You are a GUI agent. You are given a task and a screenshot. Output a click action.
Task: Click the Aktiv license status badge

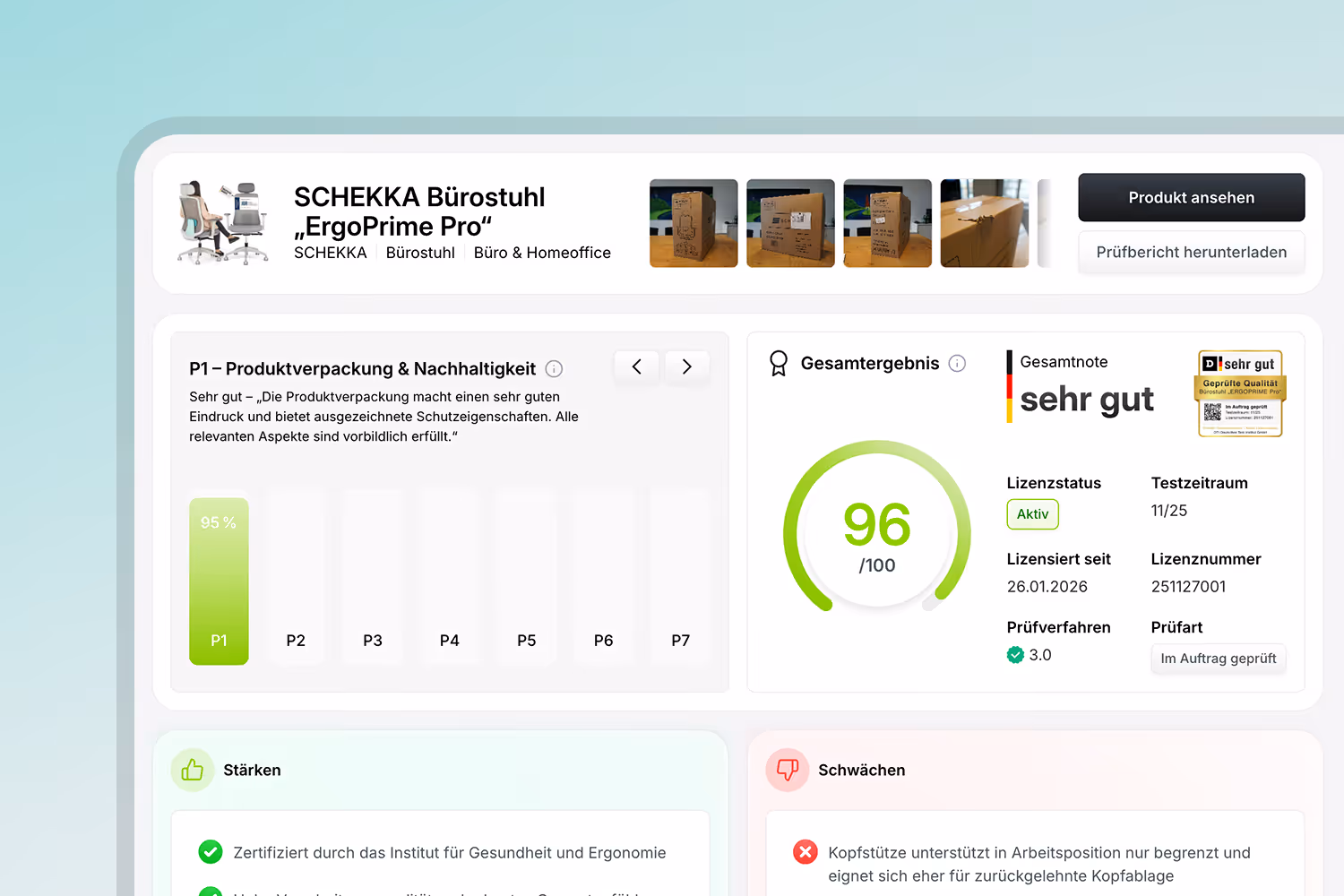(x=1032, y=514)
